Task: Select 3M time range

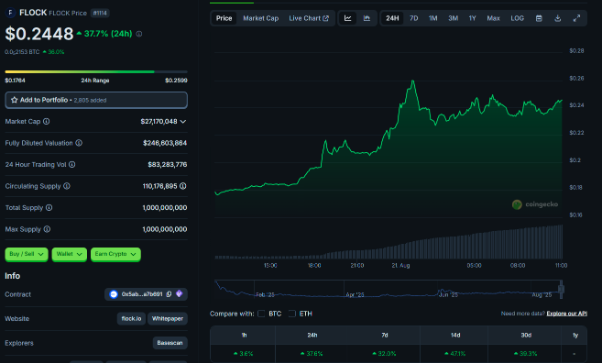Action: click(453, 18)
